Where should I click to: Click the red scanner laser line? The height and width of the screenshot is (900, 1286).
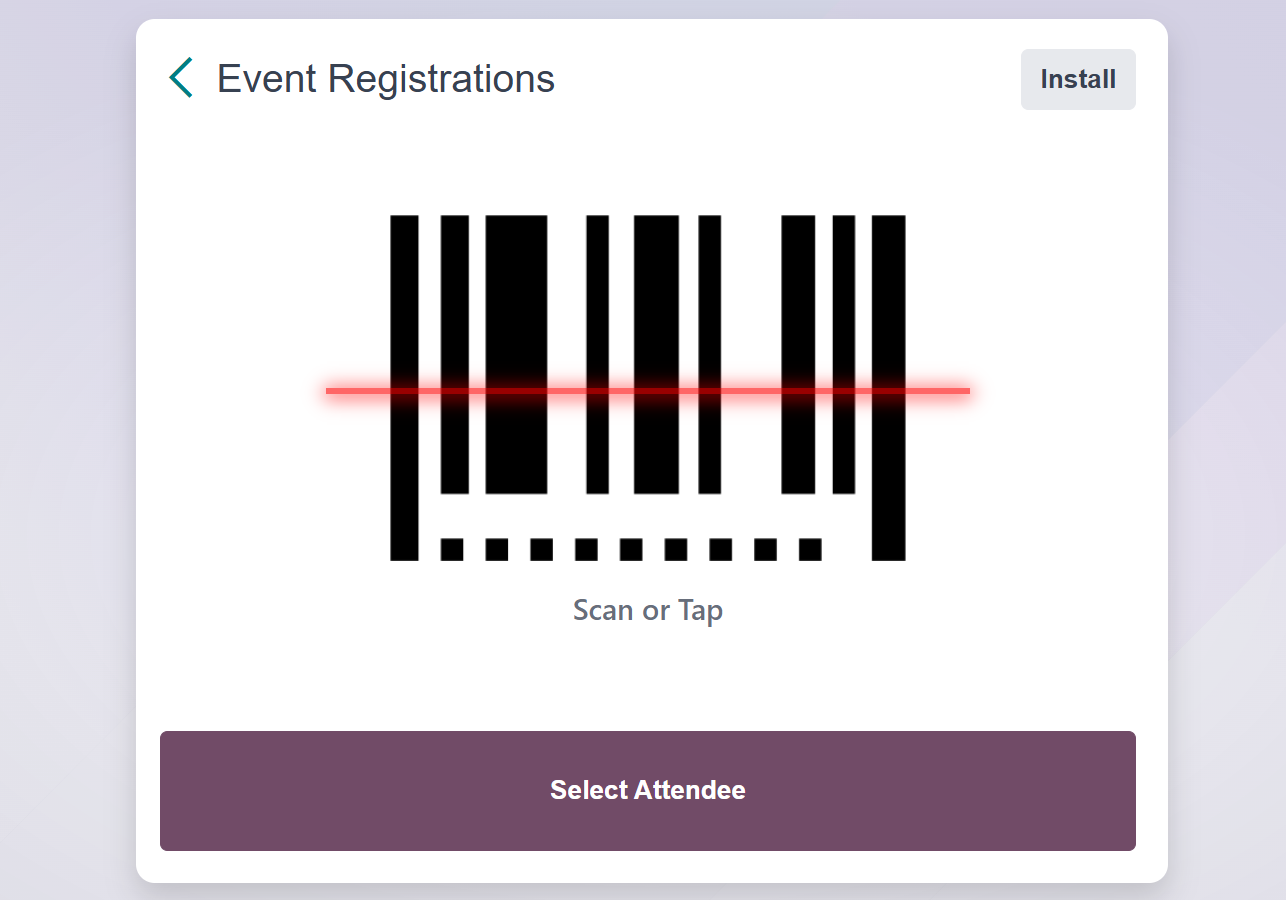click(760, 390)
